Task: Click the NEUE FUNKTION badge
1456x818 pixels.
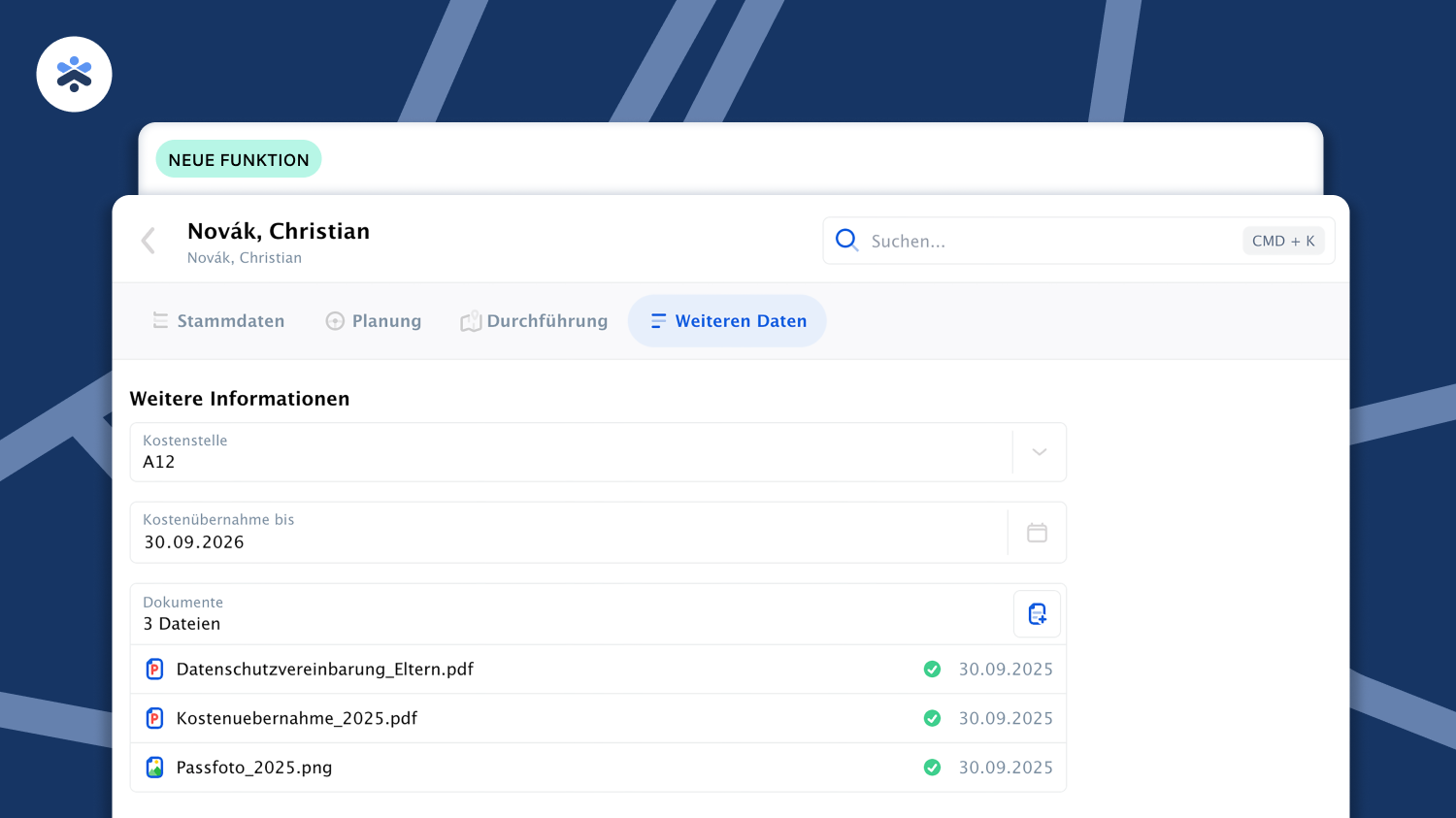Action: (239, 160)
